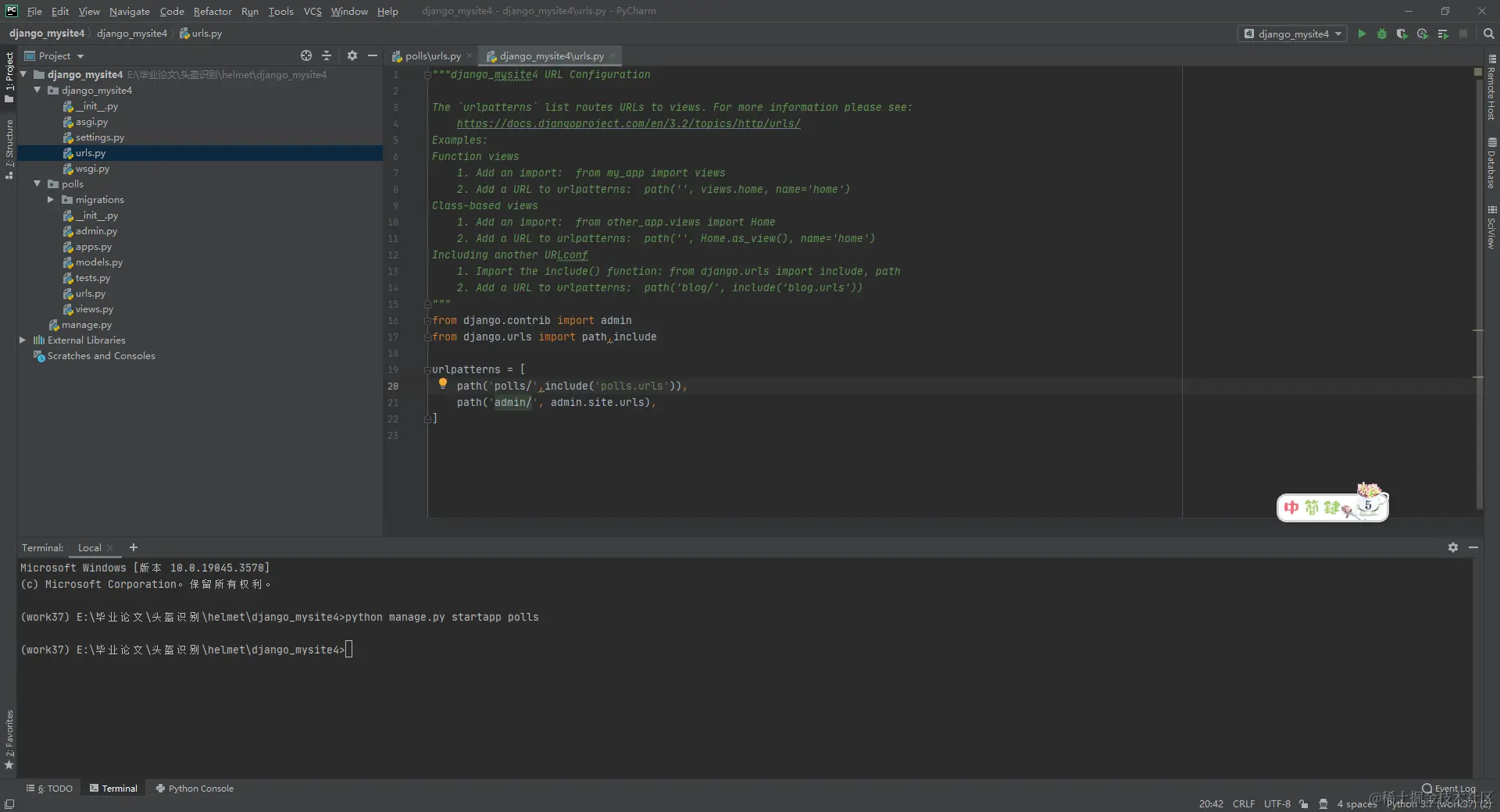Open Search Everywhere magnifier
Image resolution: width=1500 pixels, height=812 pixels.
[1488, 34]
